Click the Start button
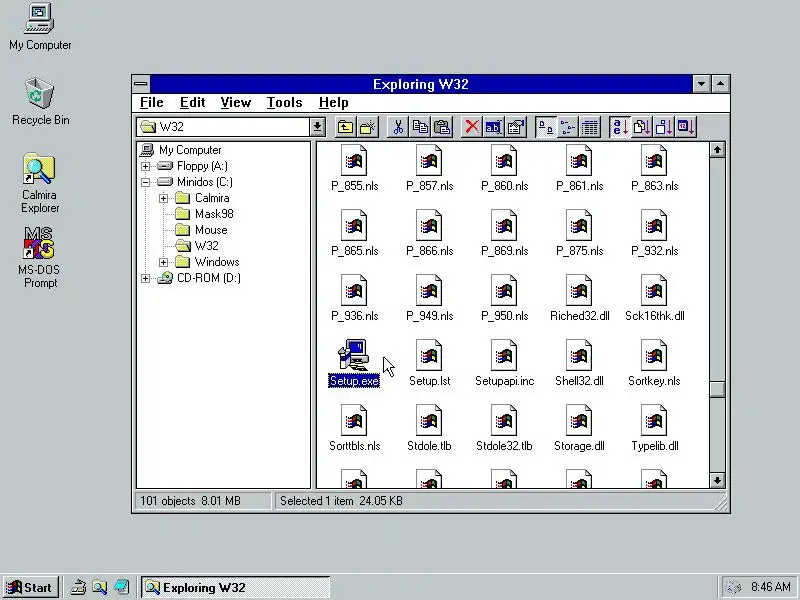Viewport: 800px width, 600px height. click(31, 587)
